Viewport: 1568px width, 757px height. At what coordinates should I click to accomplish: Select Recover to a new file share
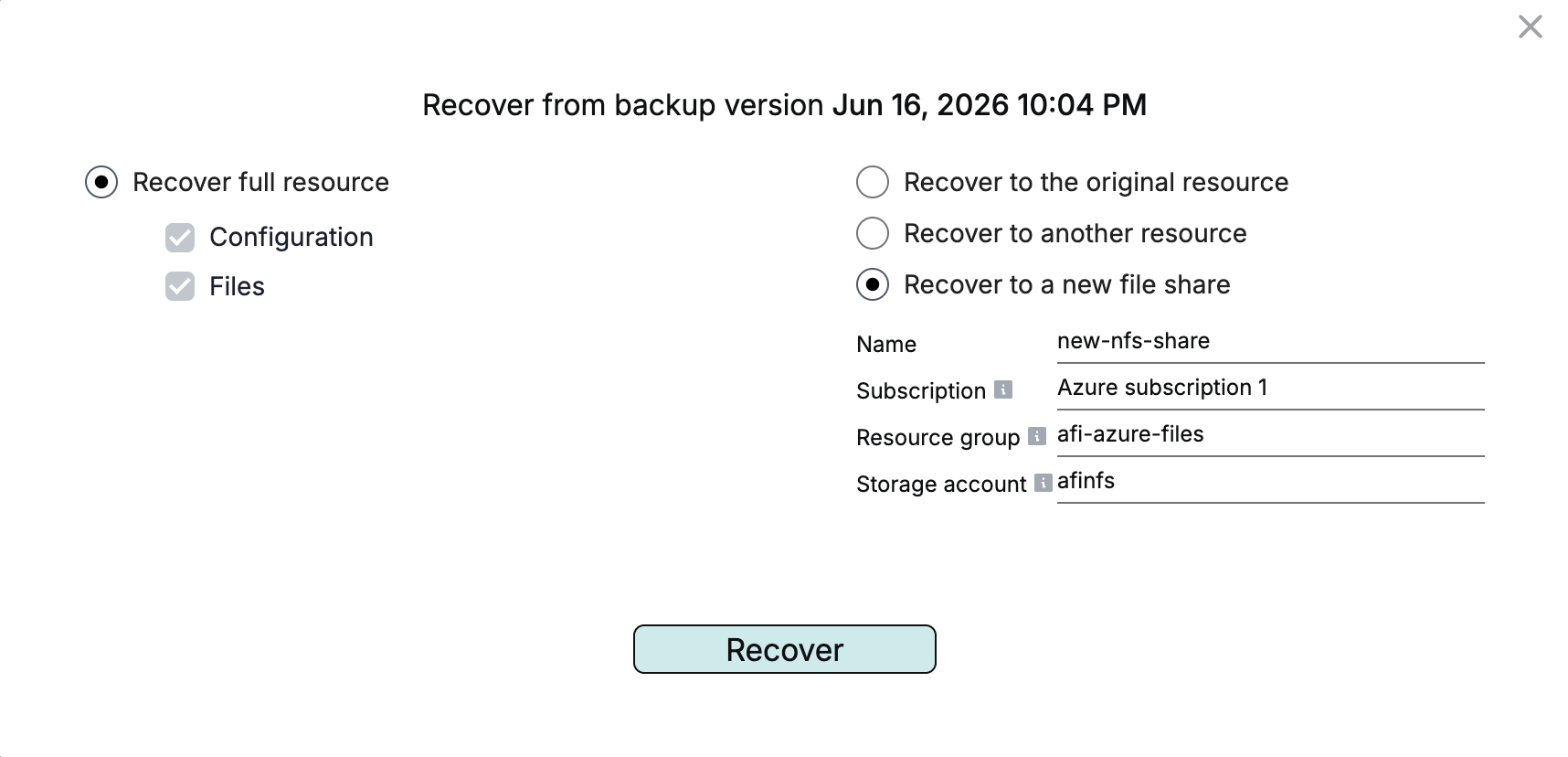point(873,284)
